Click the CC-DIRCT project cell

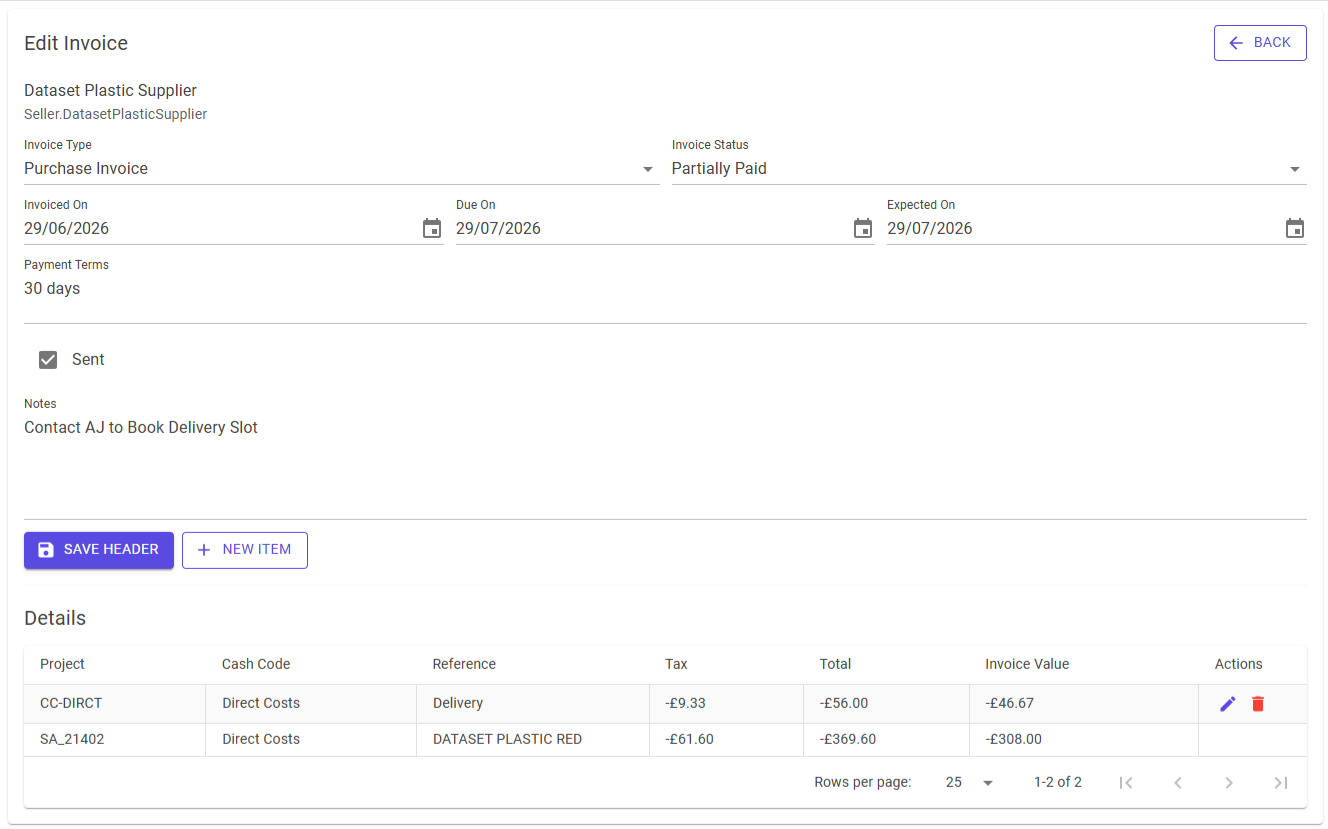[x=115, y=704]
